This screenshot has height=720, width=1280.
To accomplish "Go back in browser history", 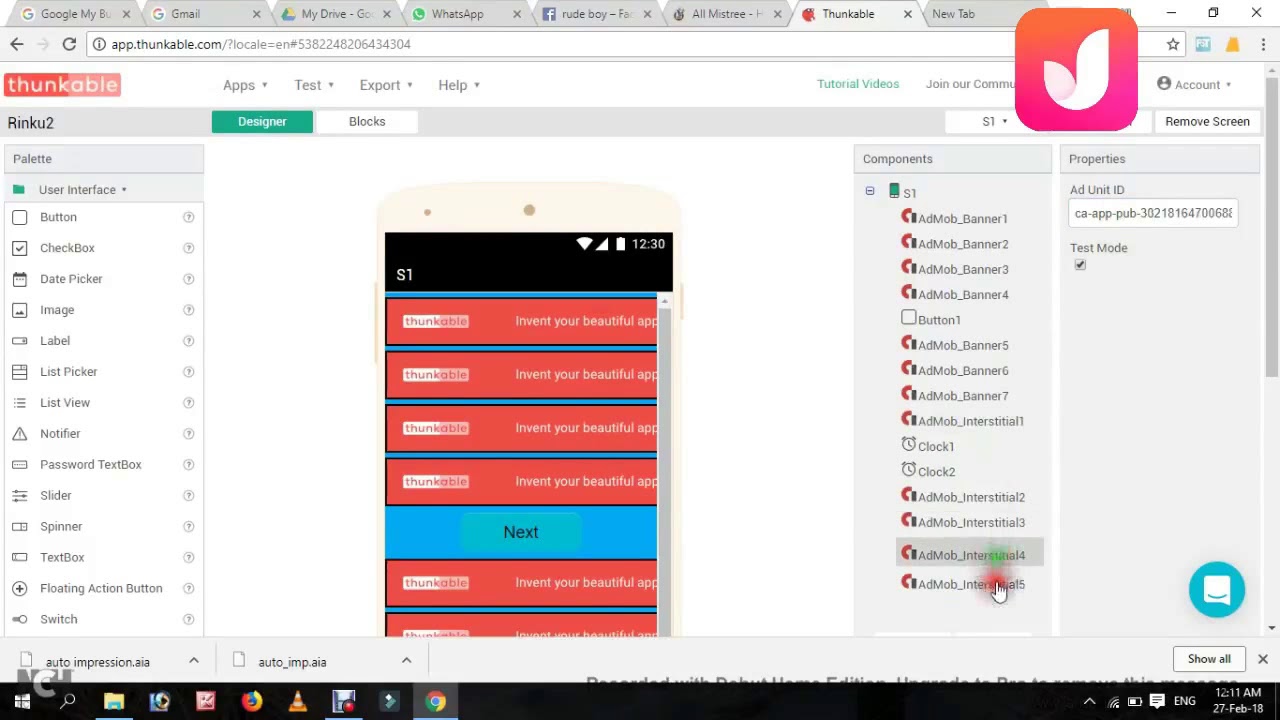I will [17, 44].
